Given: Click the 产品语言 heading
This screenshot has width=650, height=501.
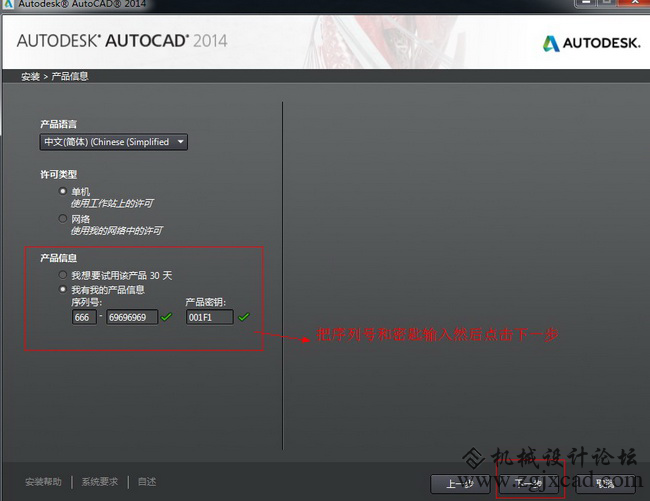Looking at the screenshot, I should pyautogui.click(x=58, y=124).
